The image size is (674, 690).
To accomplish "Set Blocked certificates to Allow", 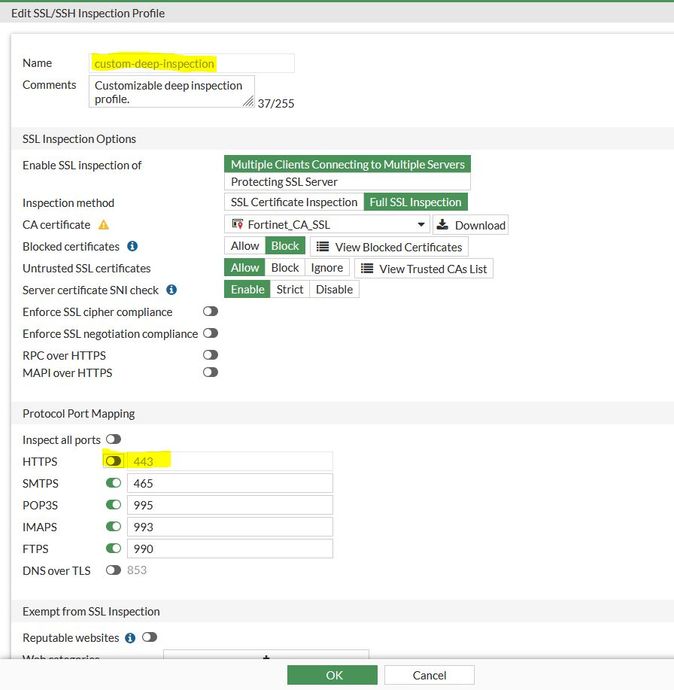I will [245, 246].
